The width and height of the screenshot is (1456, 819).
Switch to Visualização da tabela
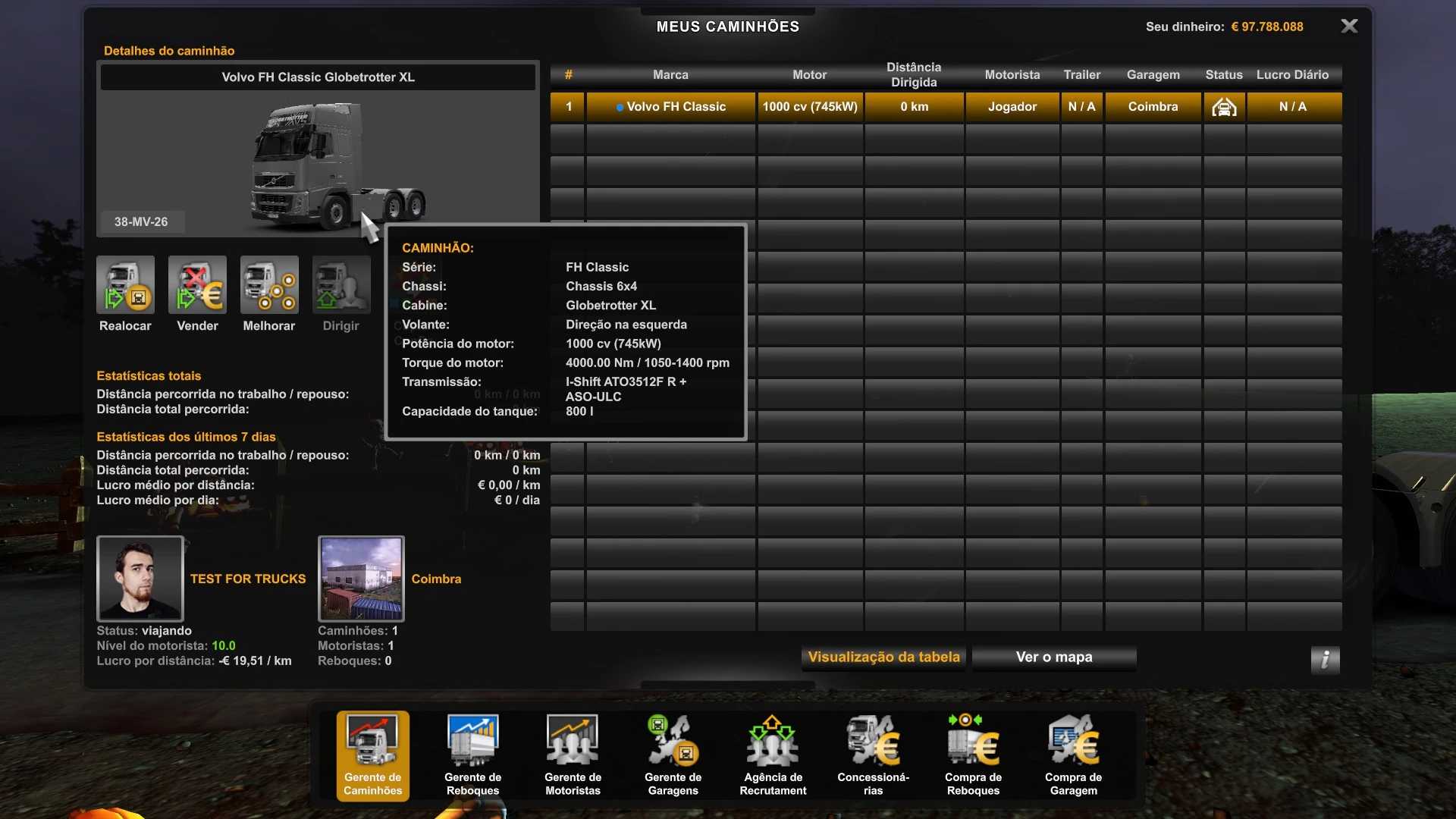tap(883, 657)
